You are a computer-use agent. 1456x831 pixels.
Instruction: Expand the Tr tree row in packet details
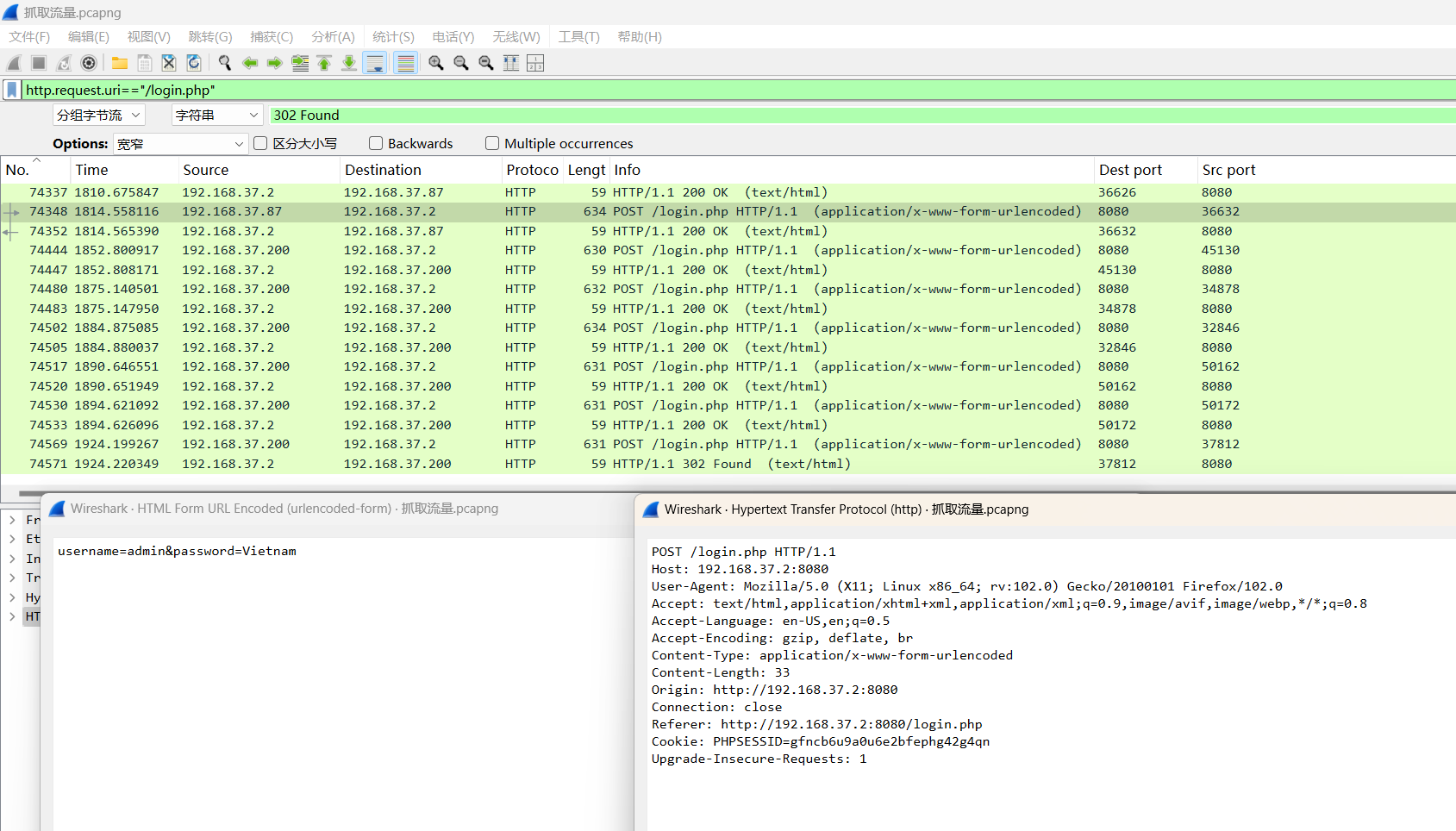click(x=12, y=578)
